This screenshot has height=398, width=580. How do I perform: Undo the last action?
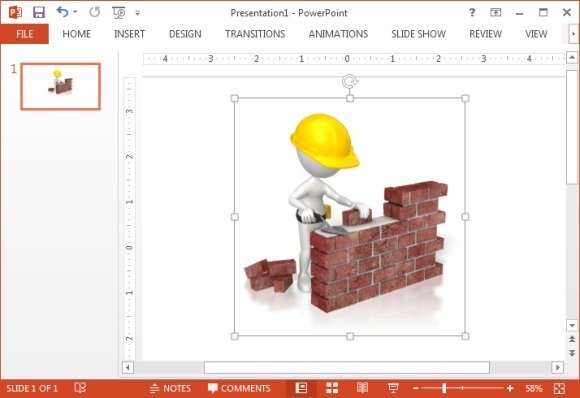click(62, 12)
